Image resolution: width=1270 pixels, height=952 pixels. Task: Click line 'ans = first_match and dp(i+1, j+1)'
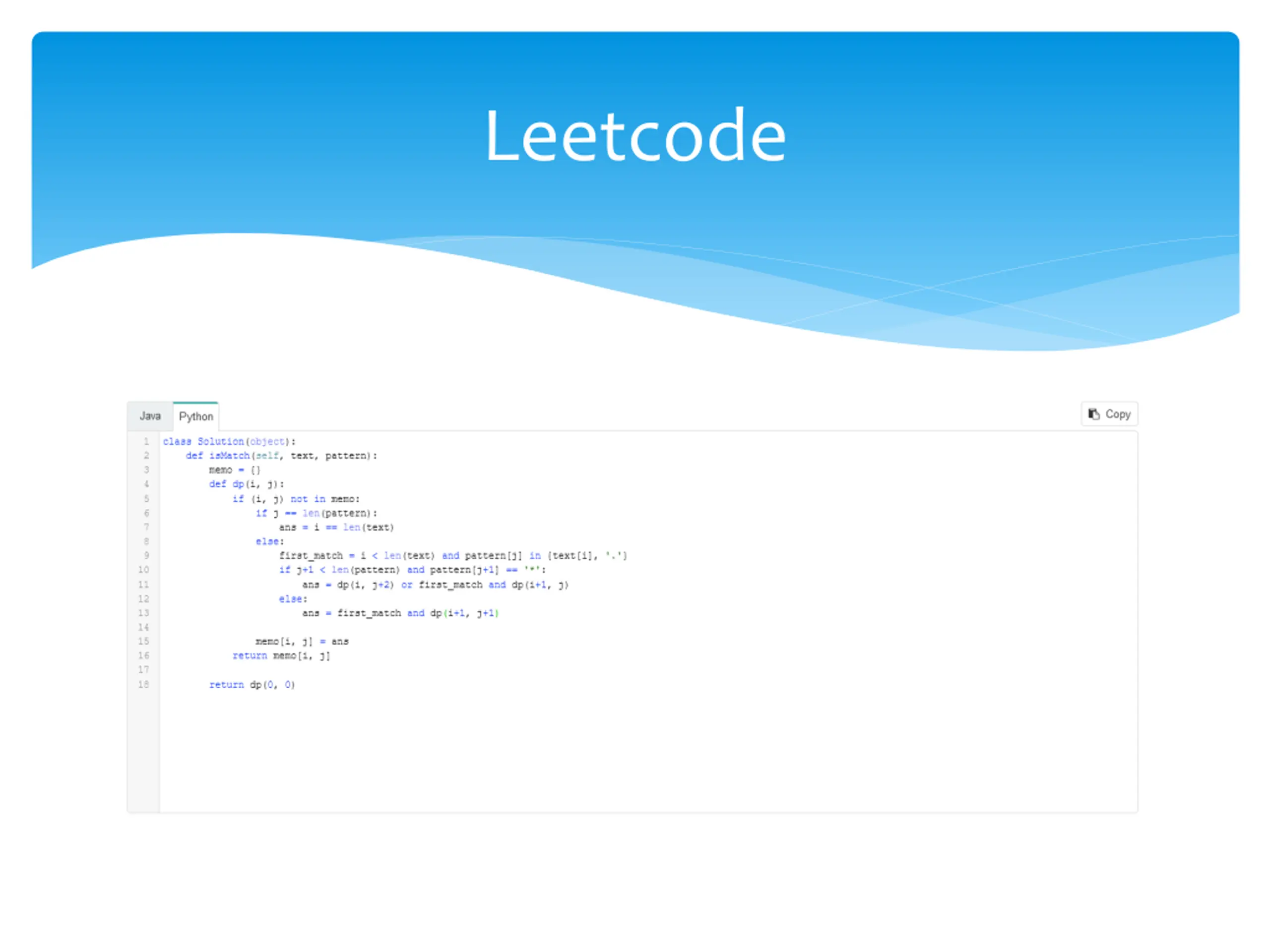click(400, 613)
